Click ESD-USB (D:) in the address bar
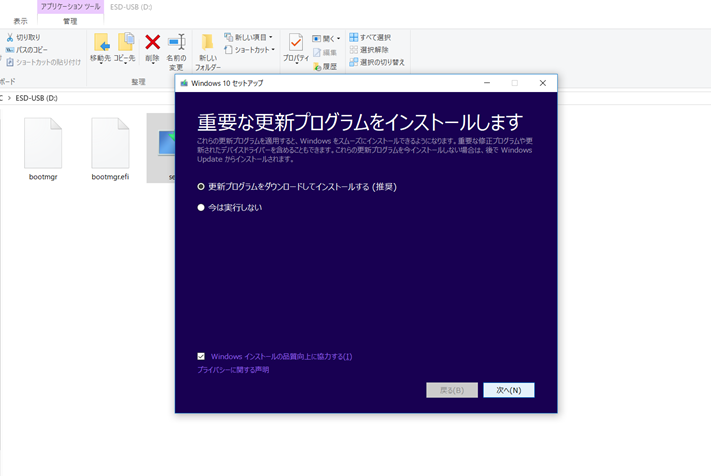 (x=36, y=98)
